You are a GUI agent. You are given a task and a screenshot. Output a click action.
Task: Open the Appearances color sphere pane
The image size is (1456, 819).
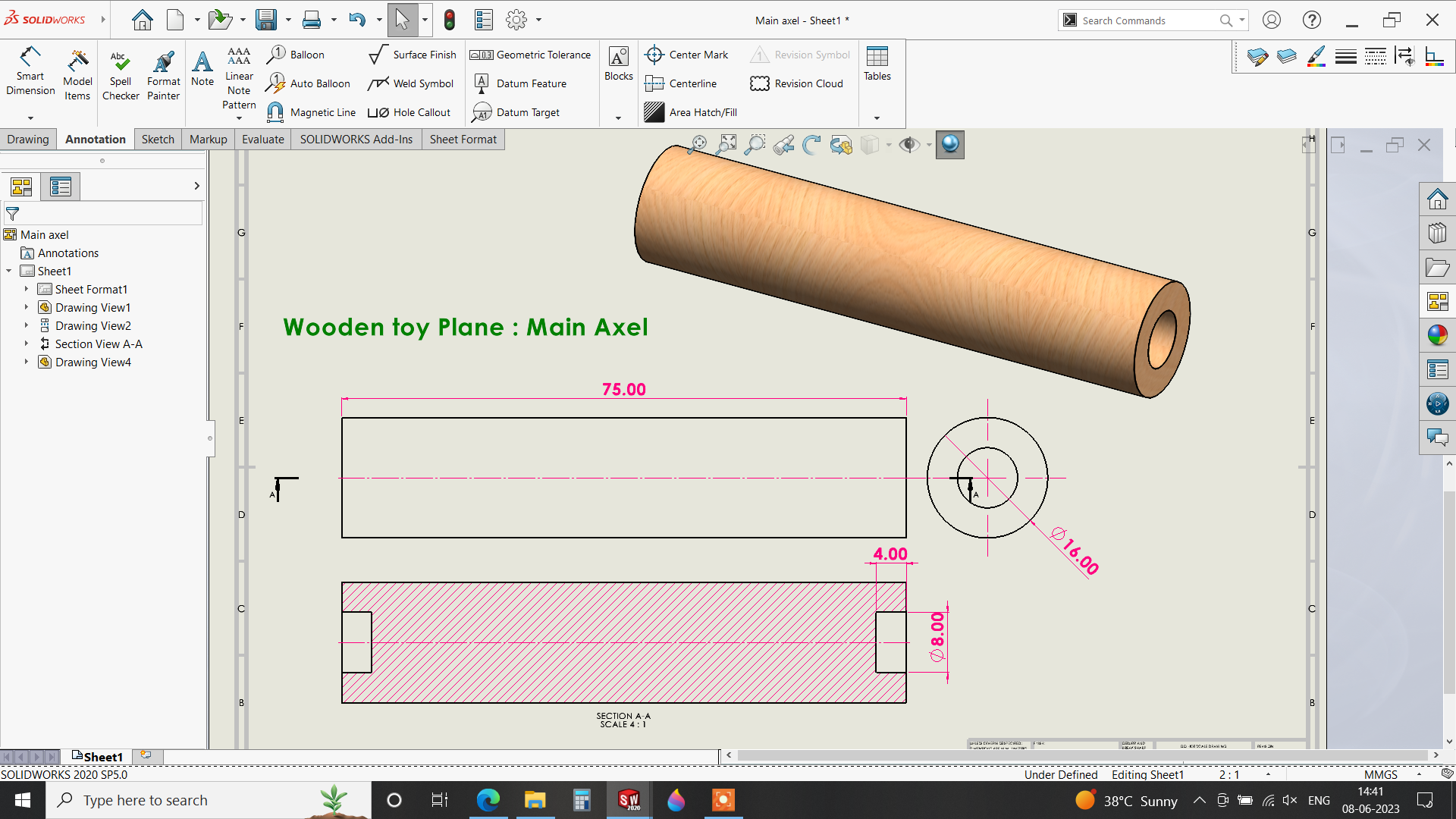pyautogui.click(x=1437, y=335)
